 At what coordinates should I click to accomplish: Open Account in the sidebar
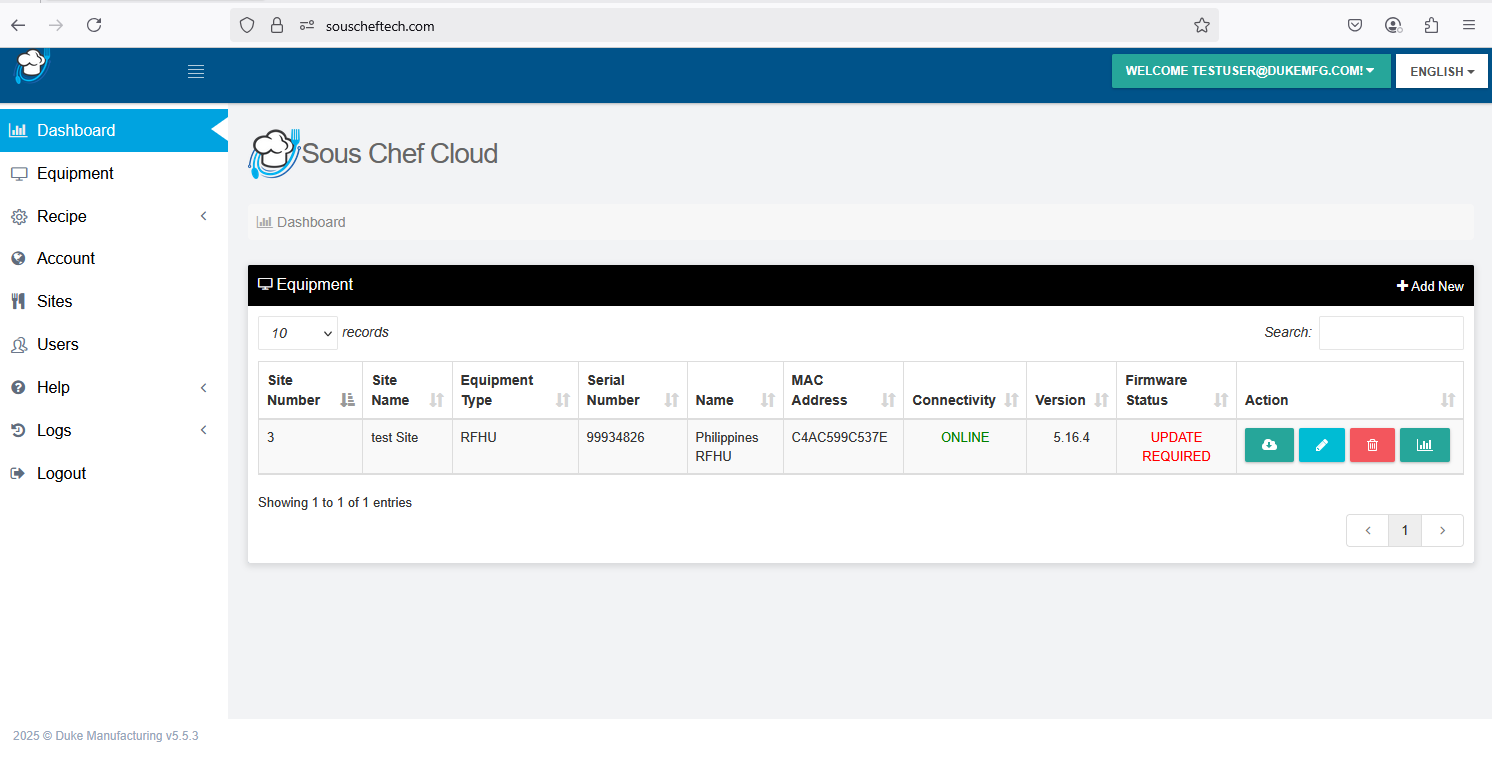(x=114, y=258)
